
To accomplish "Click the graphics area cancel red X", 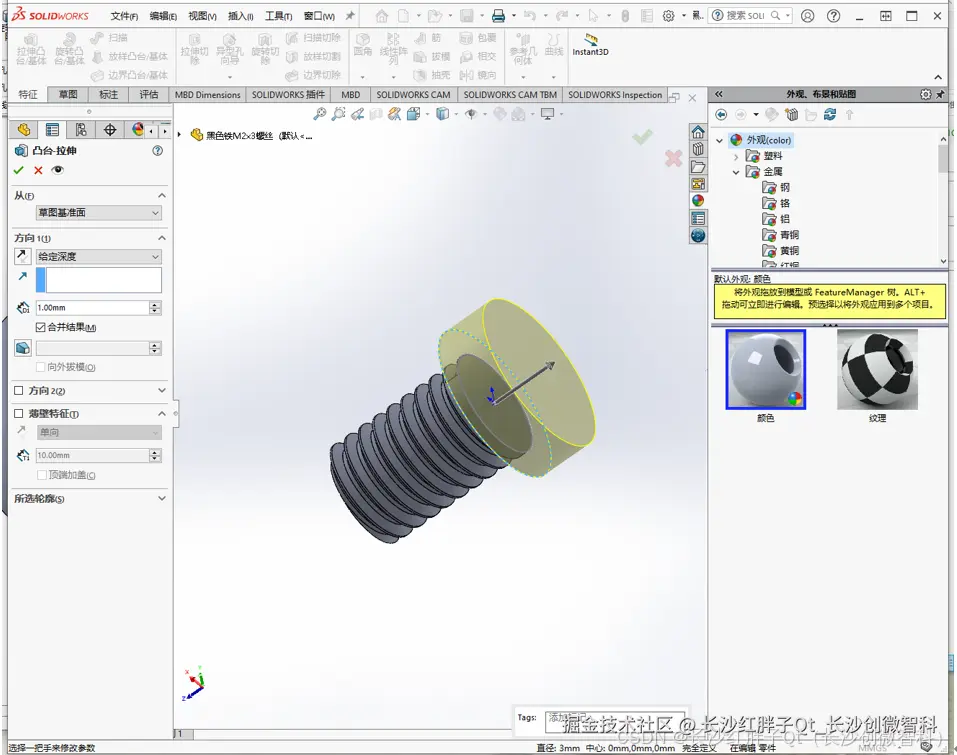I will [x=674, y=159].
